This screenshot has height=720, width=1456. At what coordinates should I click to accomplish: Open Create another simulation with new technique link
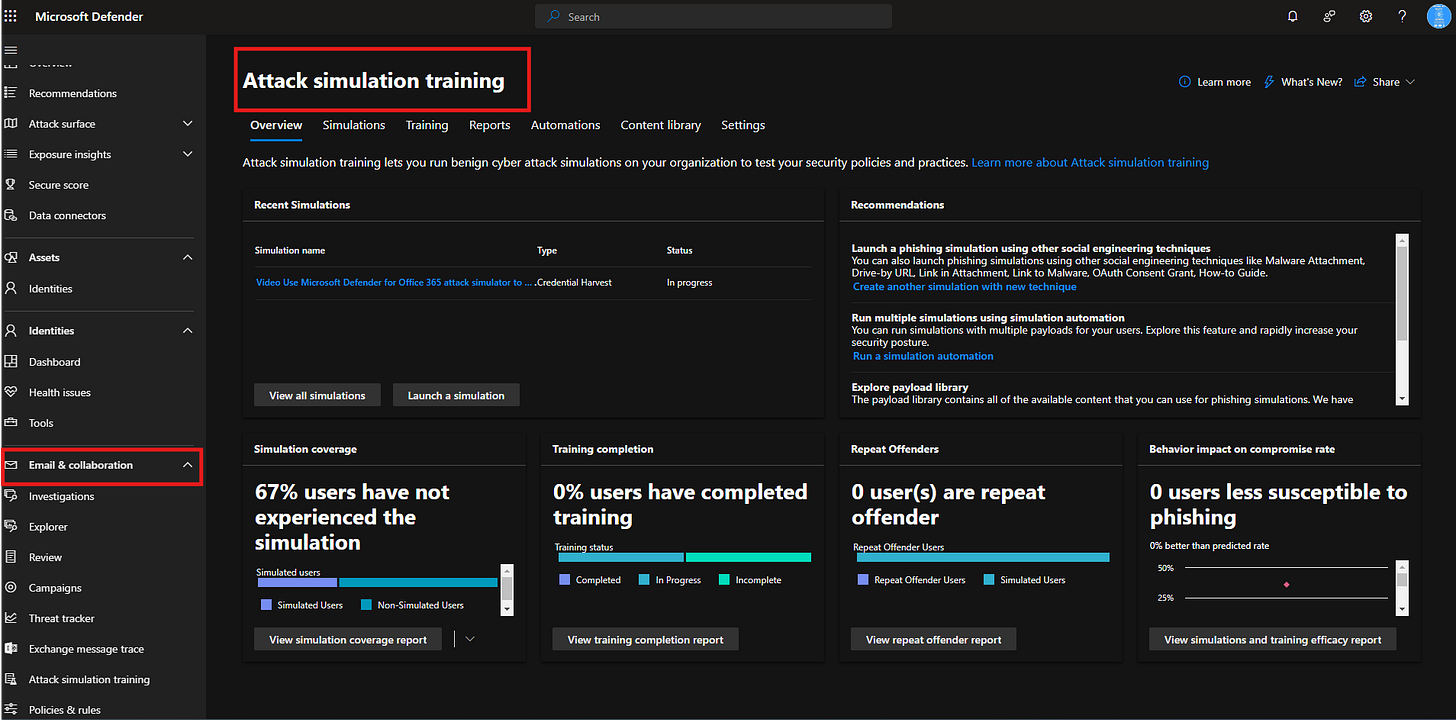click(x=965, y=286)
